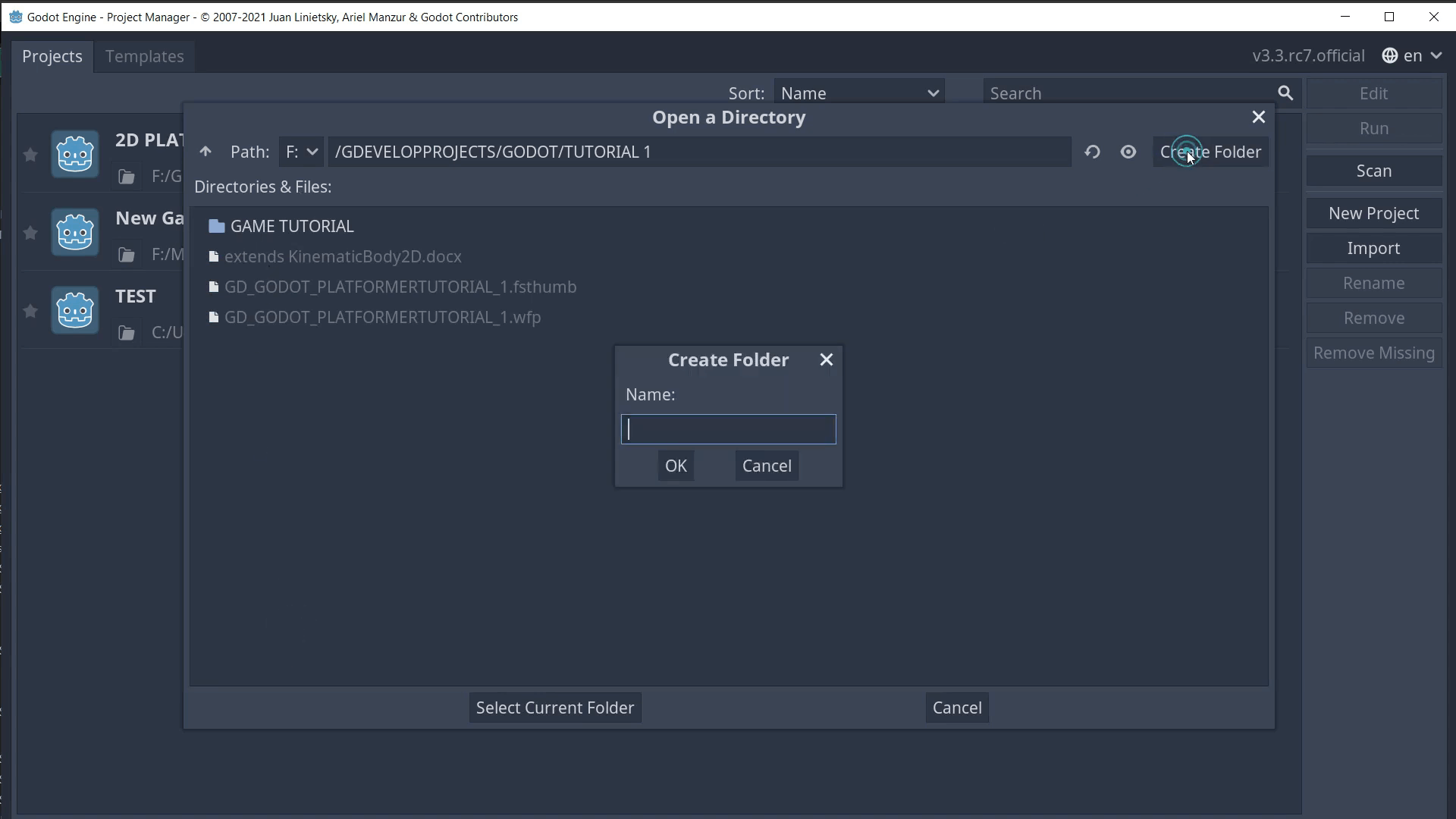Image resolution: width=1456 pixels, height=819 pixels.
Task: Click the Godot icon of the TEST project
Action: click(x=74, y=310)
